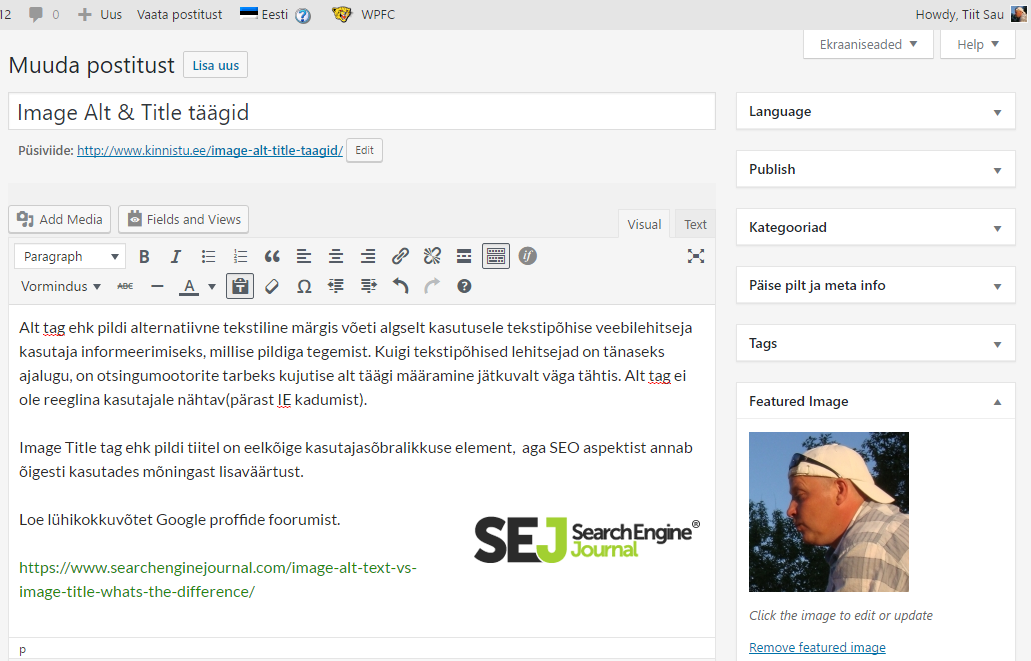1031x661 pixels.
Task: Expand the Kategooriad panel
Action: tap(876, 228)
